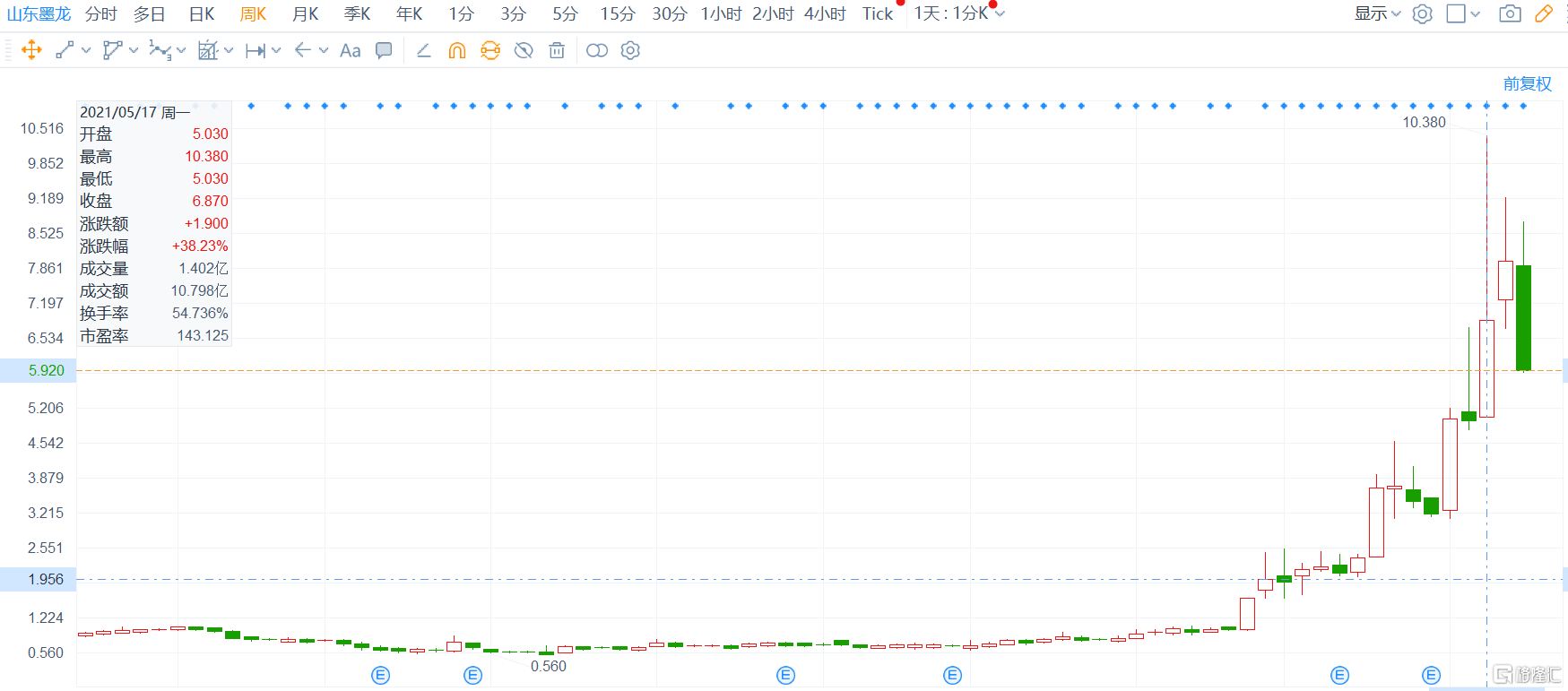1568x691 pixels.
Task: Hide all drawings with eye-slash icon
Action: (x=524, y=50)
